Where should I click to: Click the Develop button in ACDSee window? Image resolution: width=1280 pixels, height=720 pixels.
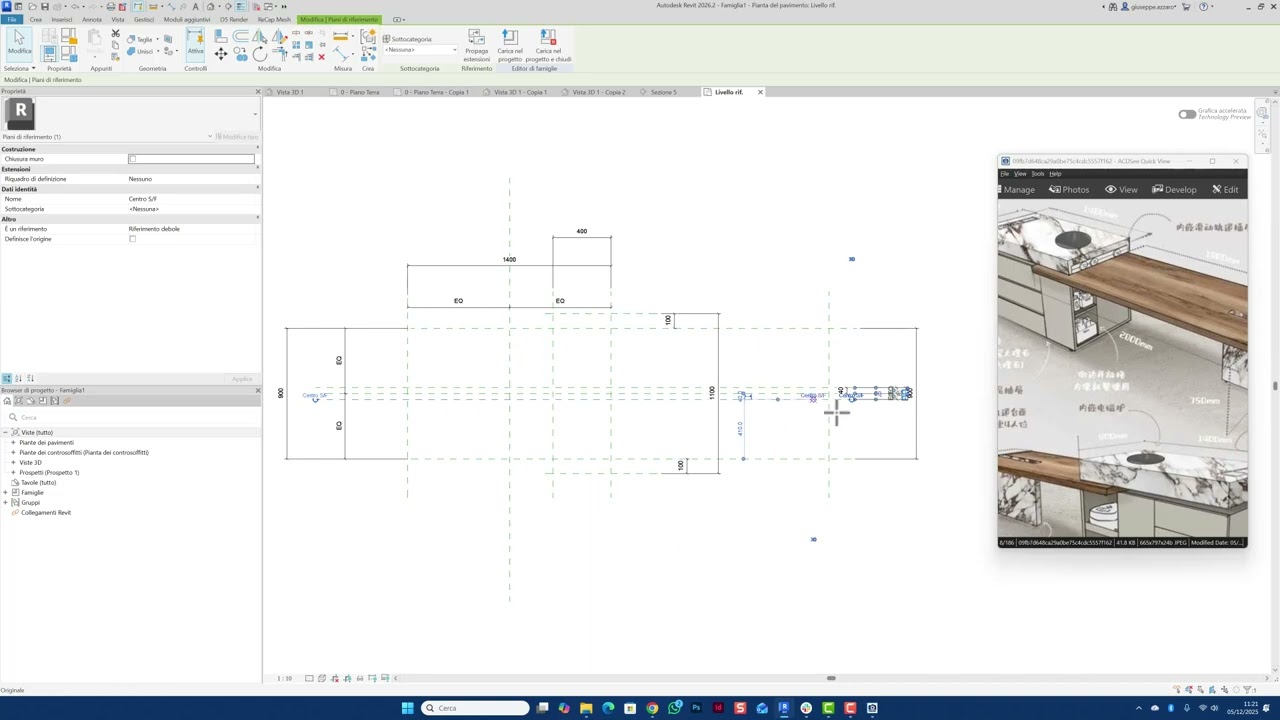[1174, 189]
